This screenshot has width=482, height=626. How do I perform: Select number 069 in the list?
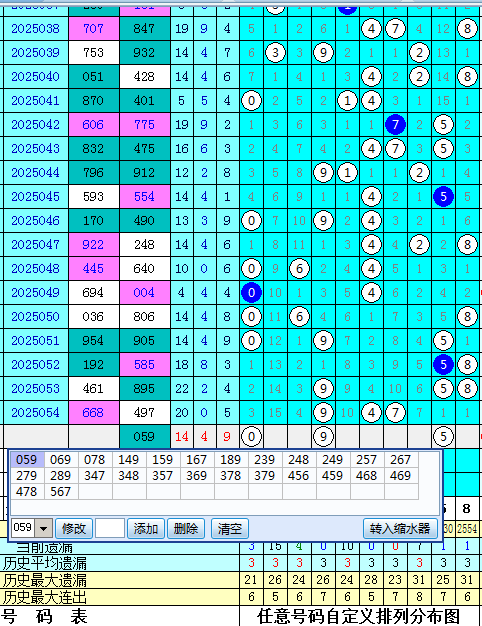tap(61, 460)
